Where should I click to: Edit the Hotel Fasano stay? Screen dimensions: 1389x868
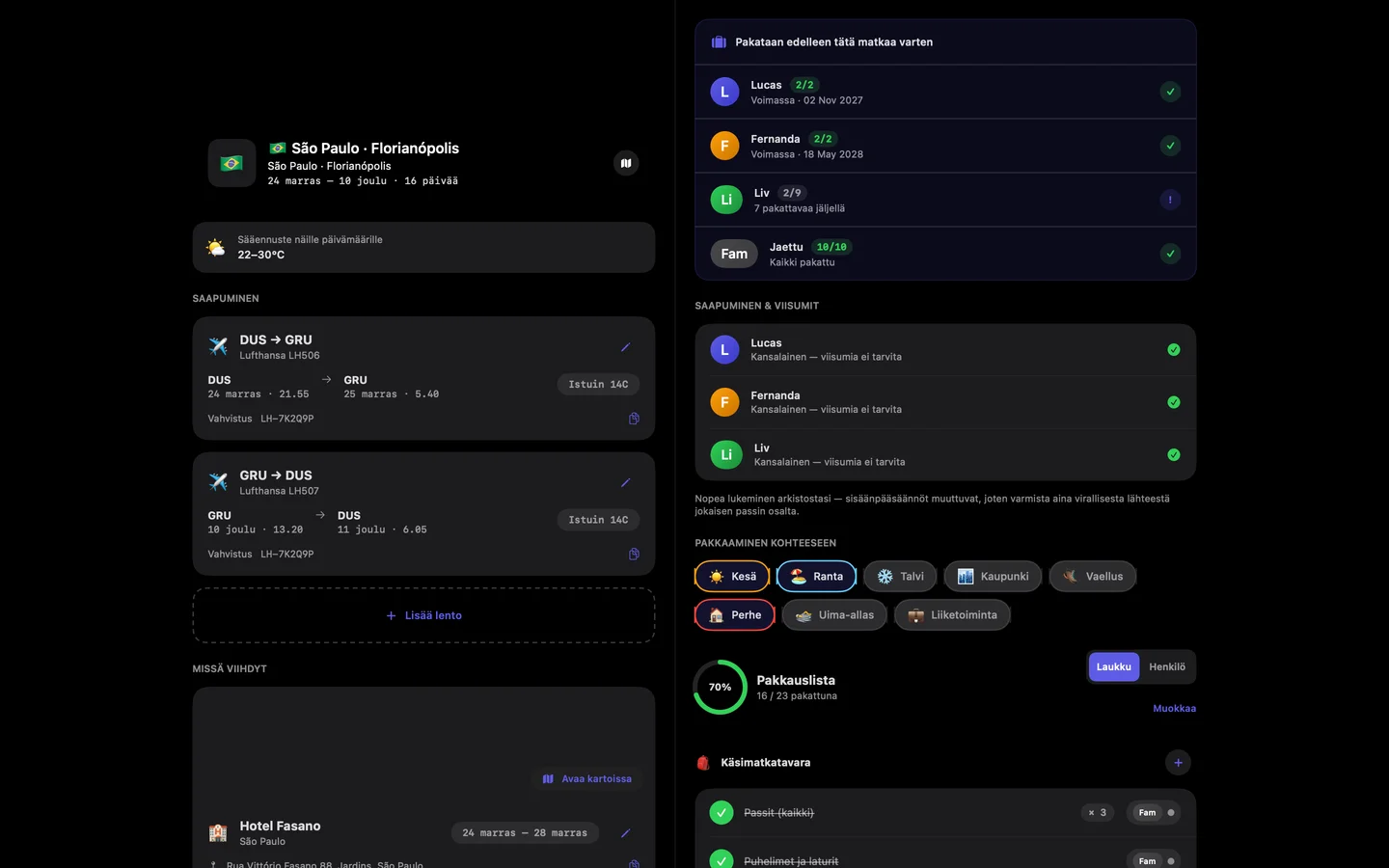point(625,833)
